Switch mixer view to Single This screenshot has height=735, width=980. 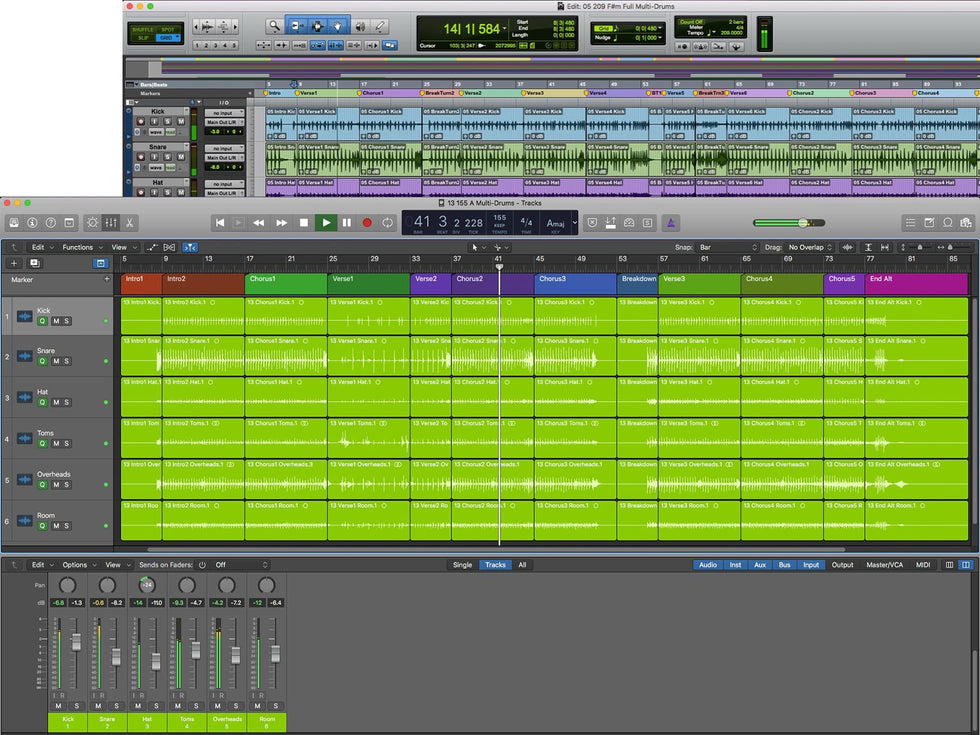pyautogui.click(x=462, y=565)
